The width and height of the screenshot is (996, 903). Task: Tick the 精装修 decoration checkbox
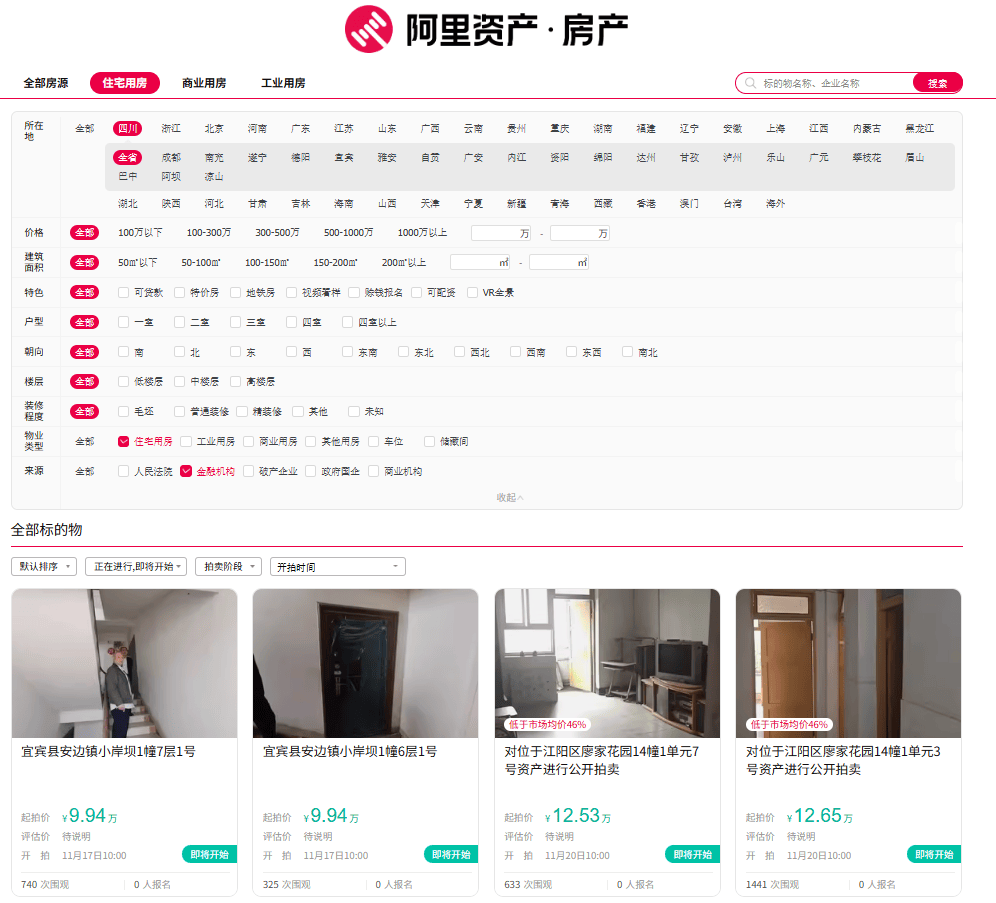243,411
